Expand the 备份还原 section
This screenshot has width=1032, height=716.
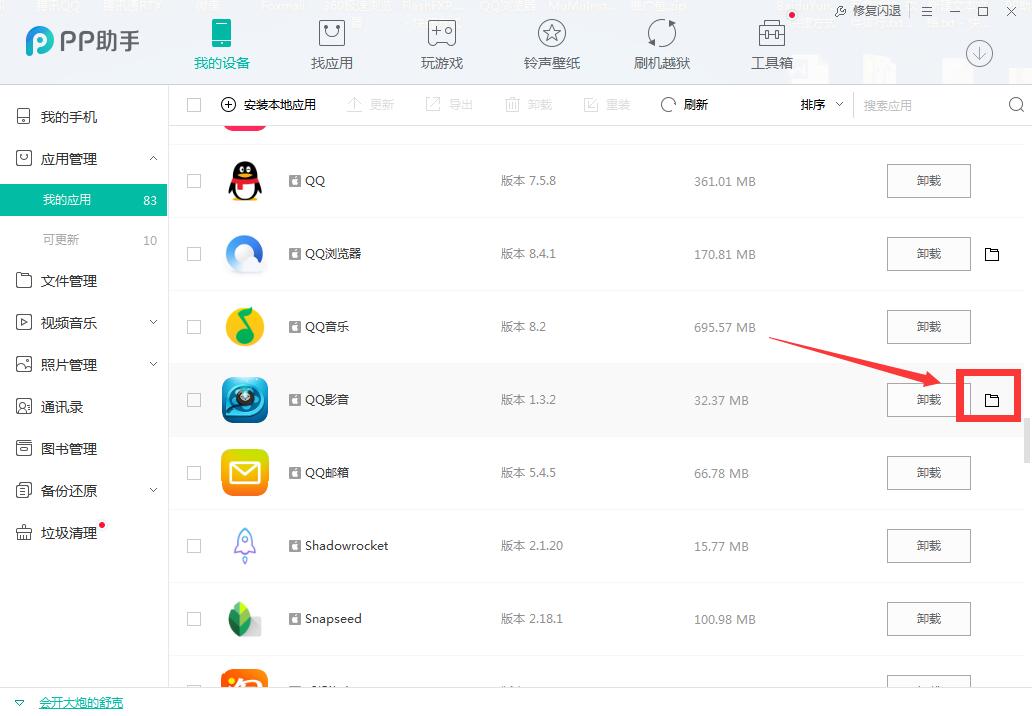tap(153, 490)
